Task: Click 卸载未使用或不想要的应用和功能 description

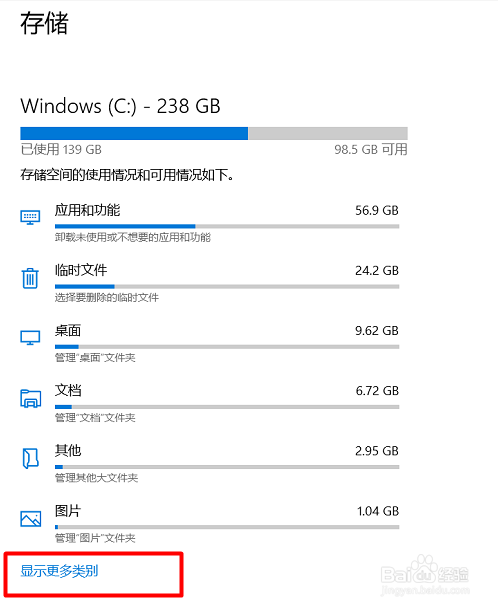Action: point(133,237)
